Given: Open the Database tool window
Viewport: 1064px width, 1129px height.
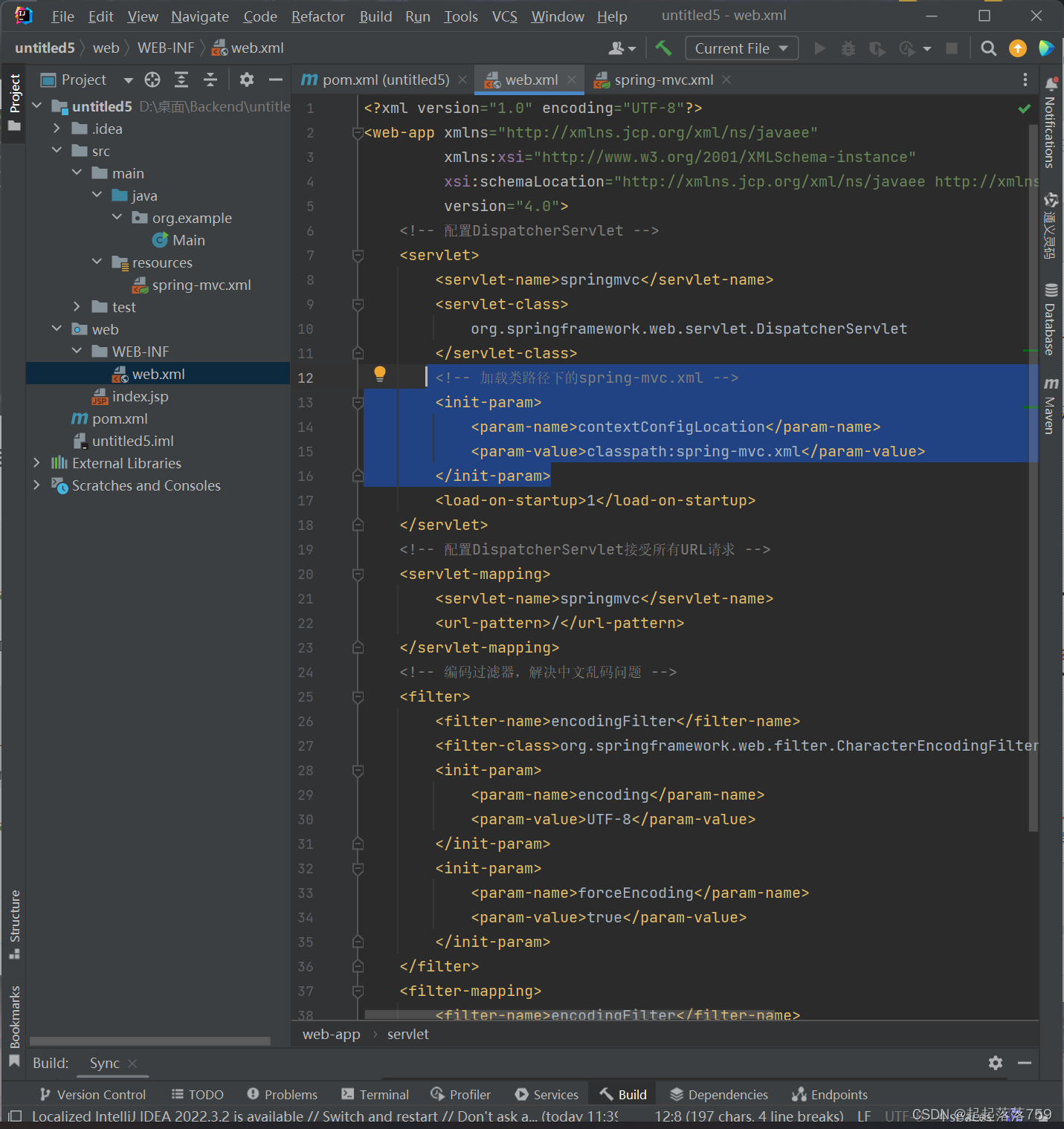Looking at the screenshot, I should tap(1051, 320).
